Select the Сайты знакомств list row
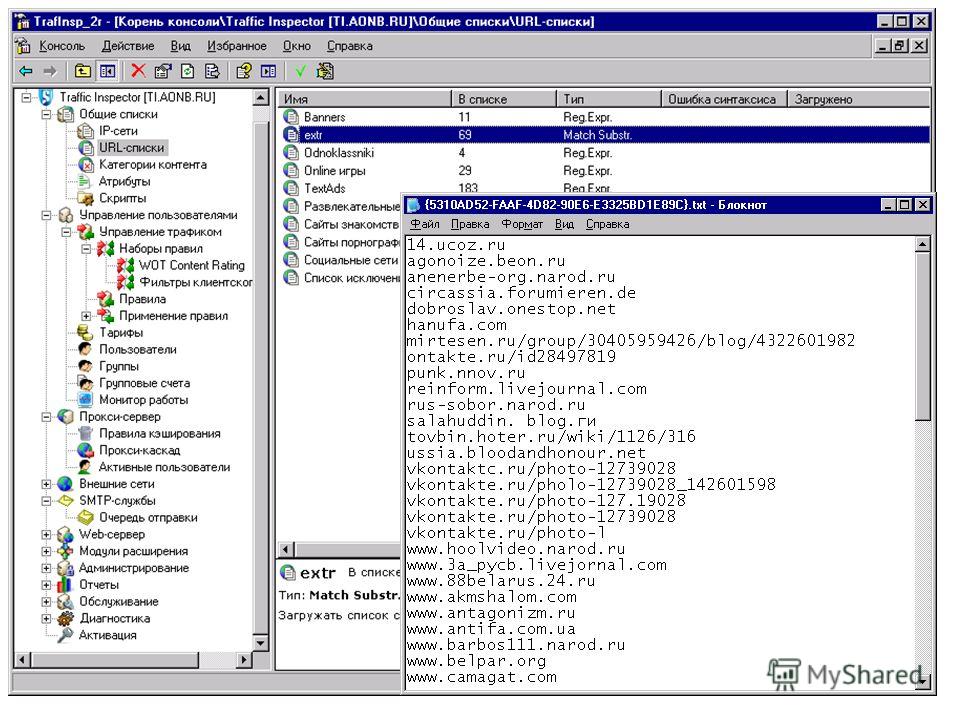The width and height of the screenshot is (960, 720). (341, 225)
